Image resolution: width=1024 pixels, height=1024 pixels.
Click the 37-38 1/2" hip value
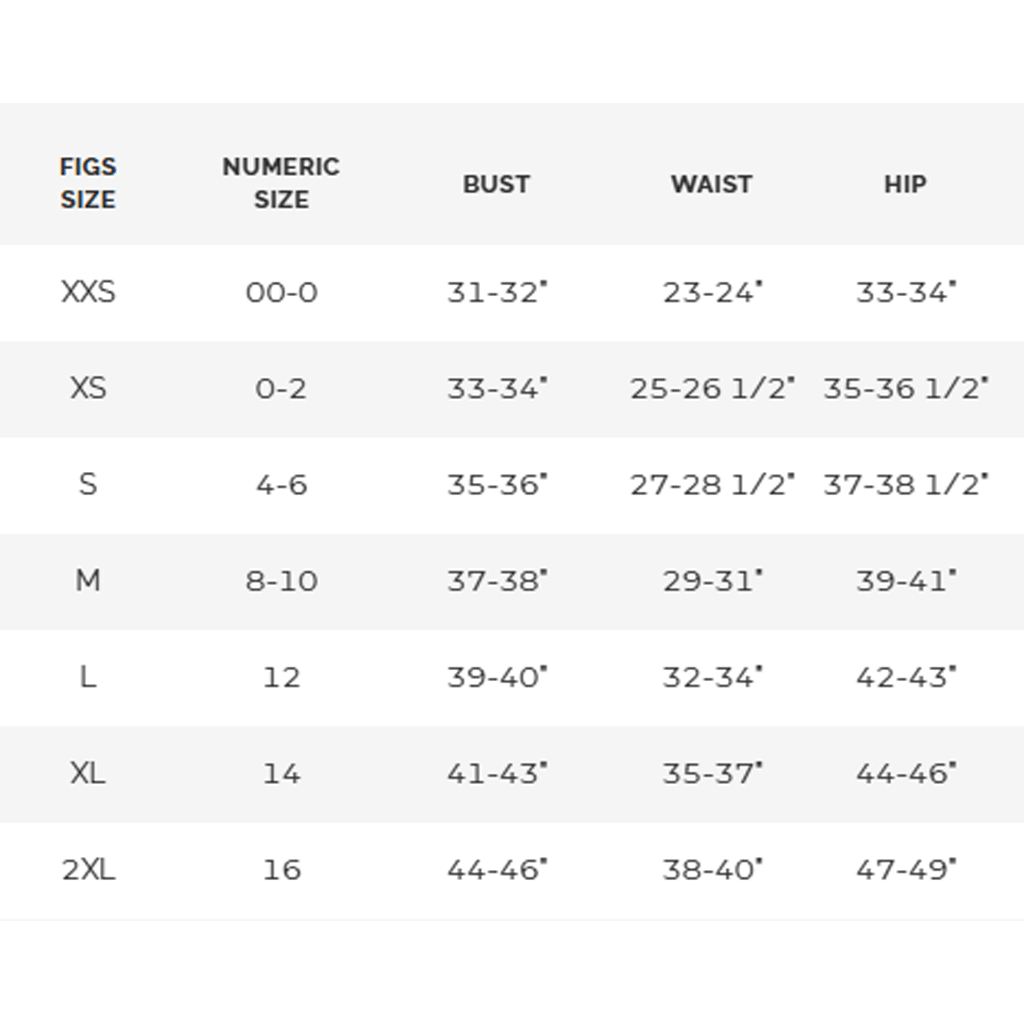[906, 485]
